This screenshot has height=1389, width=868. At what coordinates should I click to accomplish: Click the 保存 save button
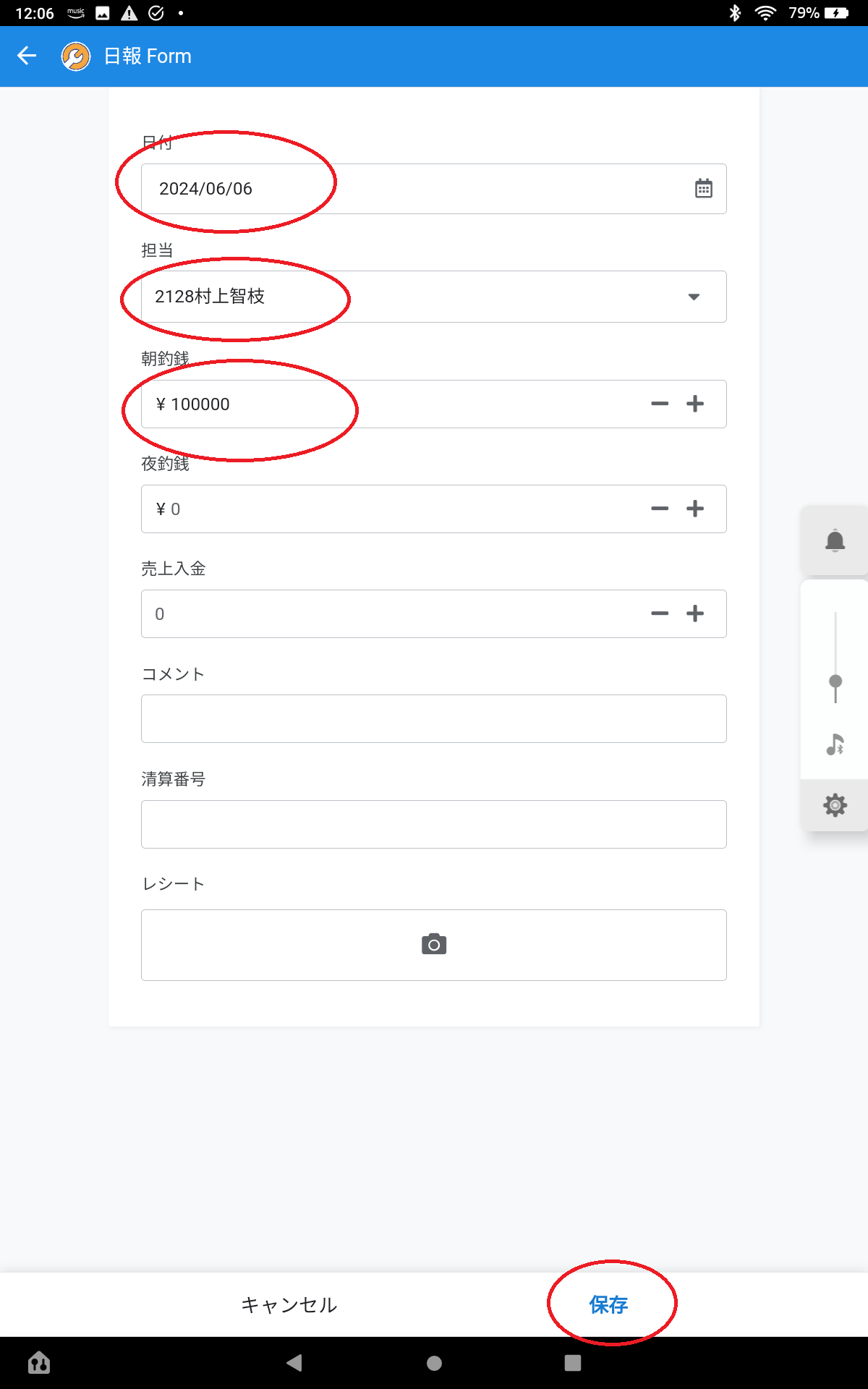608,1304
